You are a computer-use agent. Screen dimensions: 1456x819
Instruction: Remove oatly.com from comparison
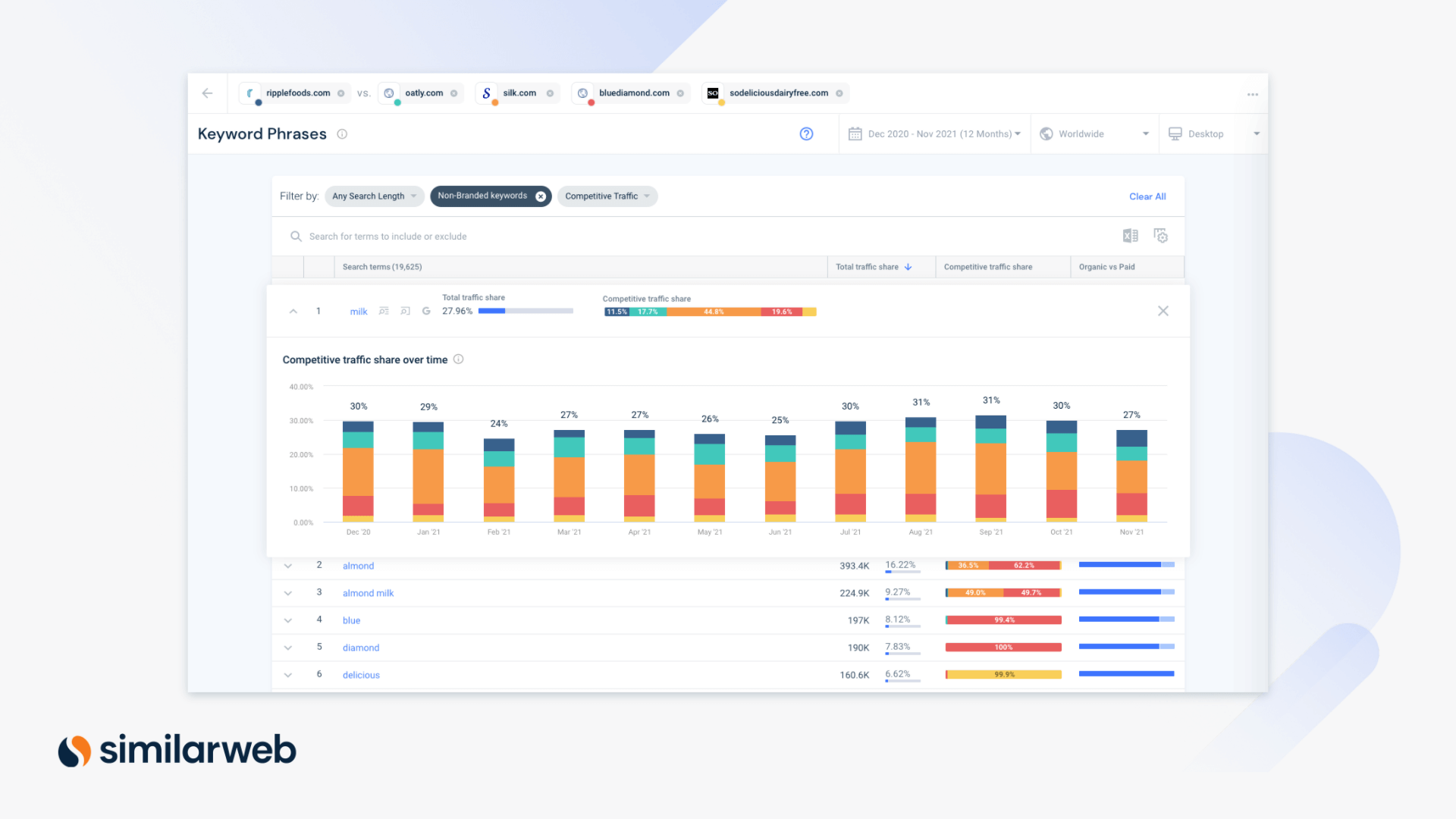tap(453, 93)
